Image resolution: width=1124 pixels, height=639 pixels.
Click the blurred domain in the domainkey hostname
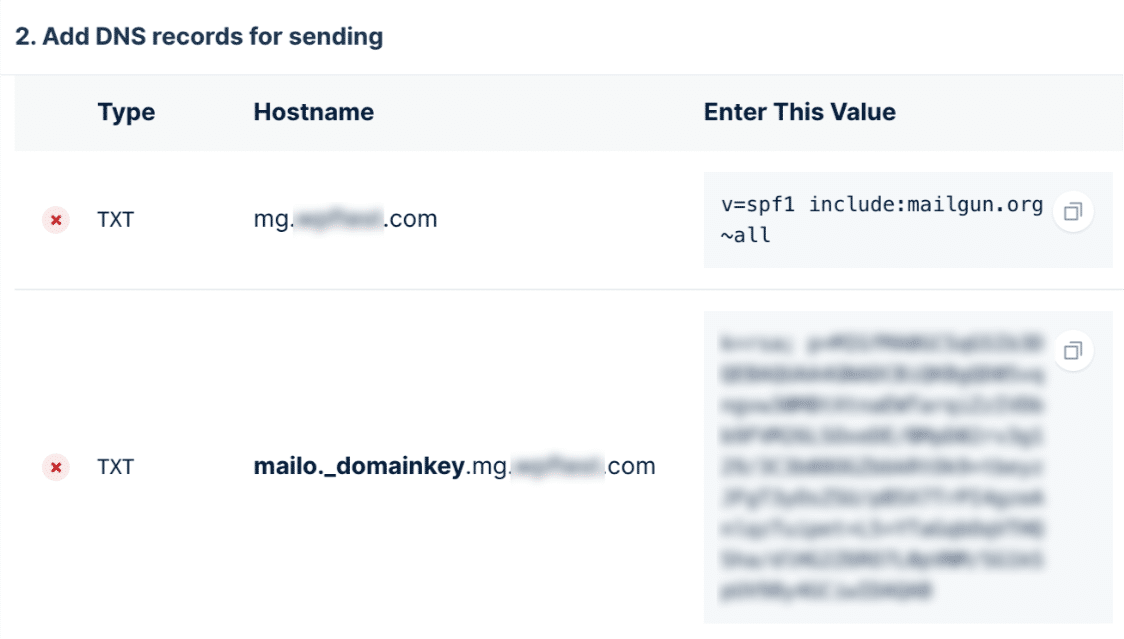[x=557, y=466]
